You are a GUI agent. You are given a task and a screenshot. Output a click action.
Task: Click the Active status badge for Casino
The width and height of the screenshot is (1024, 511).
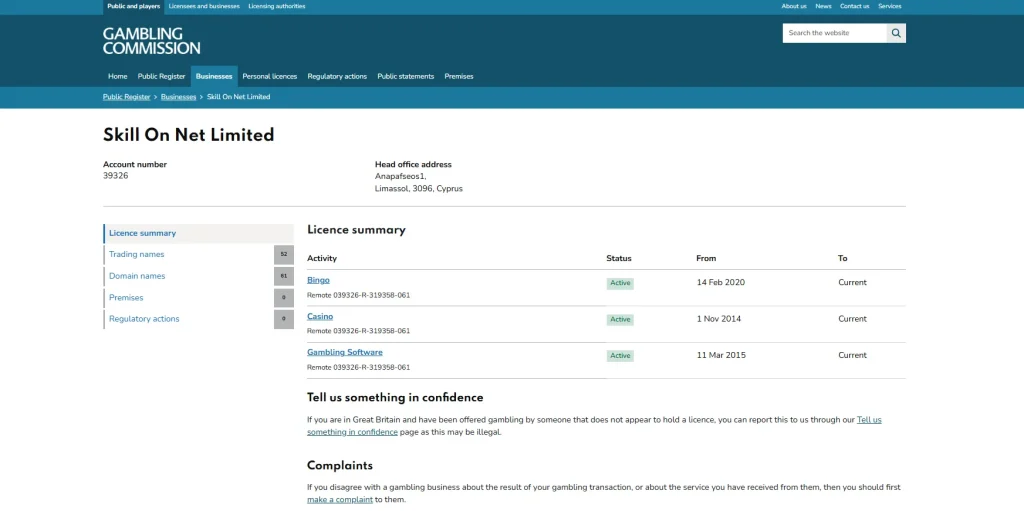point(620,320)
